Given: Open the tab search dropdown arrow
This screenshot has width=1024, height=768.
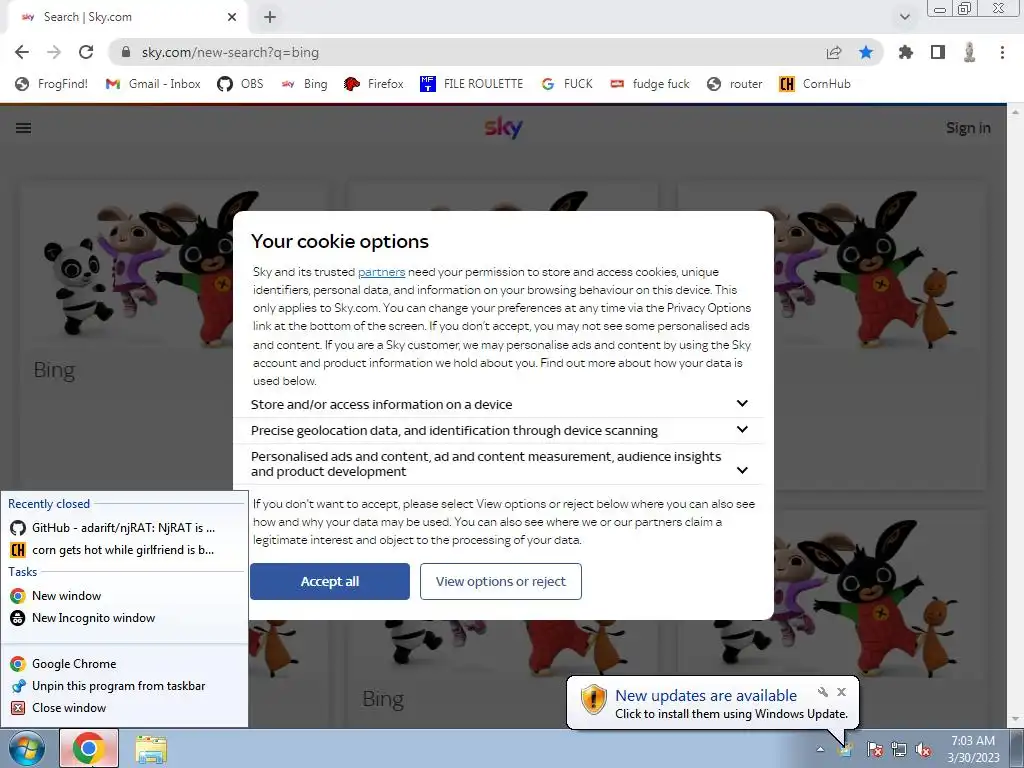Looking at the screenshot, I should coord(904,17).
